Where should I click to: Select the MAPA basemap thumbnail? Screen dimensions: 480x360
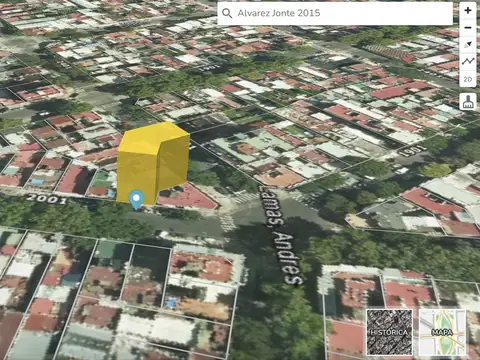click(x=442, y=332)
